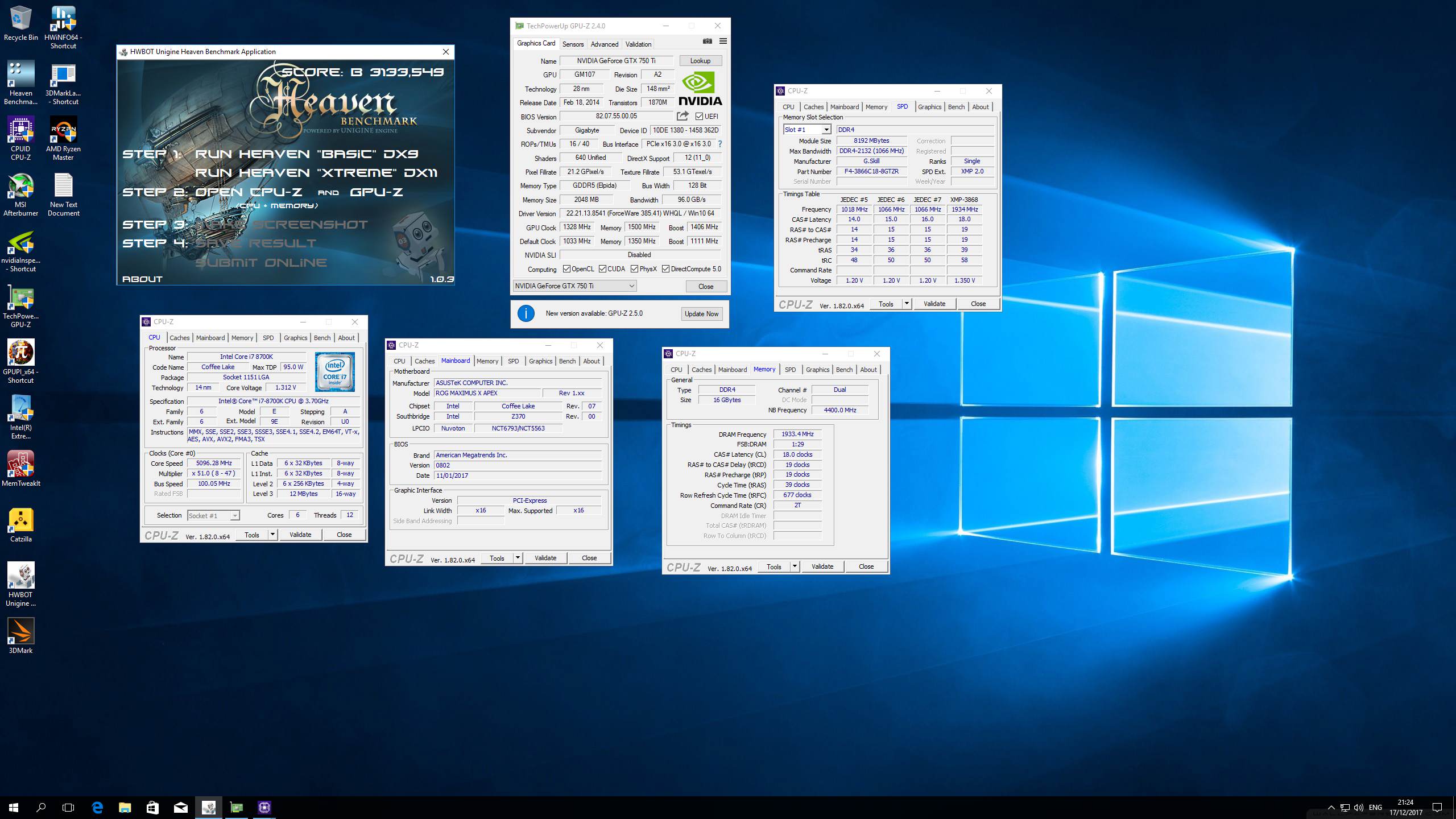Click bus interface question mark in GPU-Z
The image size is (1456, 819).
click(x=719, y=144)
